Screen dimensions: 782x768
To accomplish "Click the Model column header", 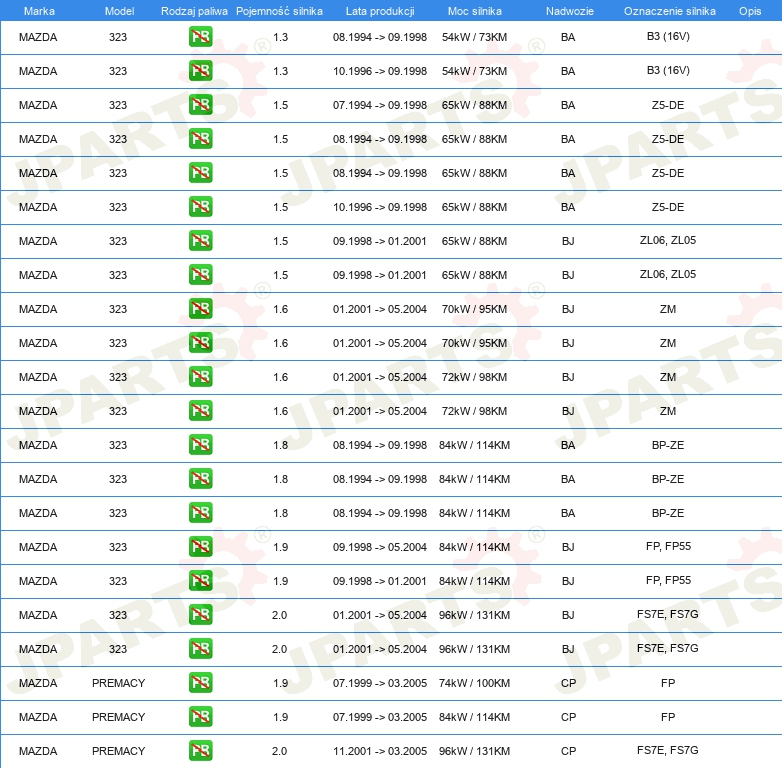I will click(119, 11).
